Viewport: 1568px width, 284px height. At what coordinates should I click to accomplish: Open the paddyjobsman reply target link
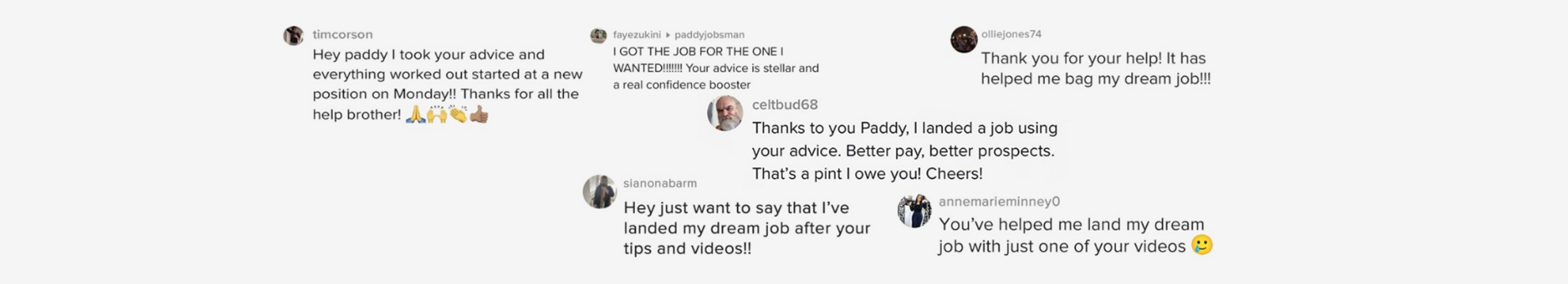click(x=709, y=35)
